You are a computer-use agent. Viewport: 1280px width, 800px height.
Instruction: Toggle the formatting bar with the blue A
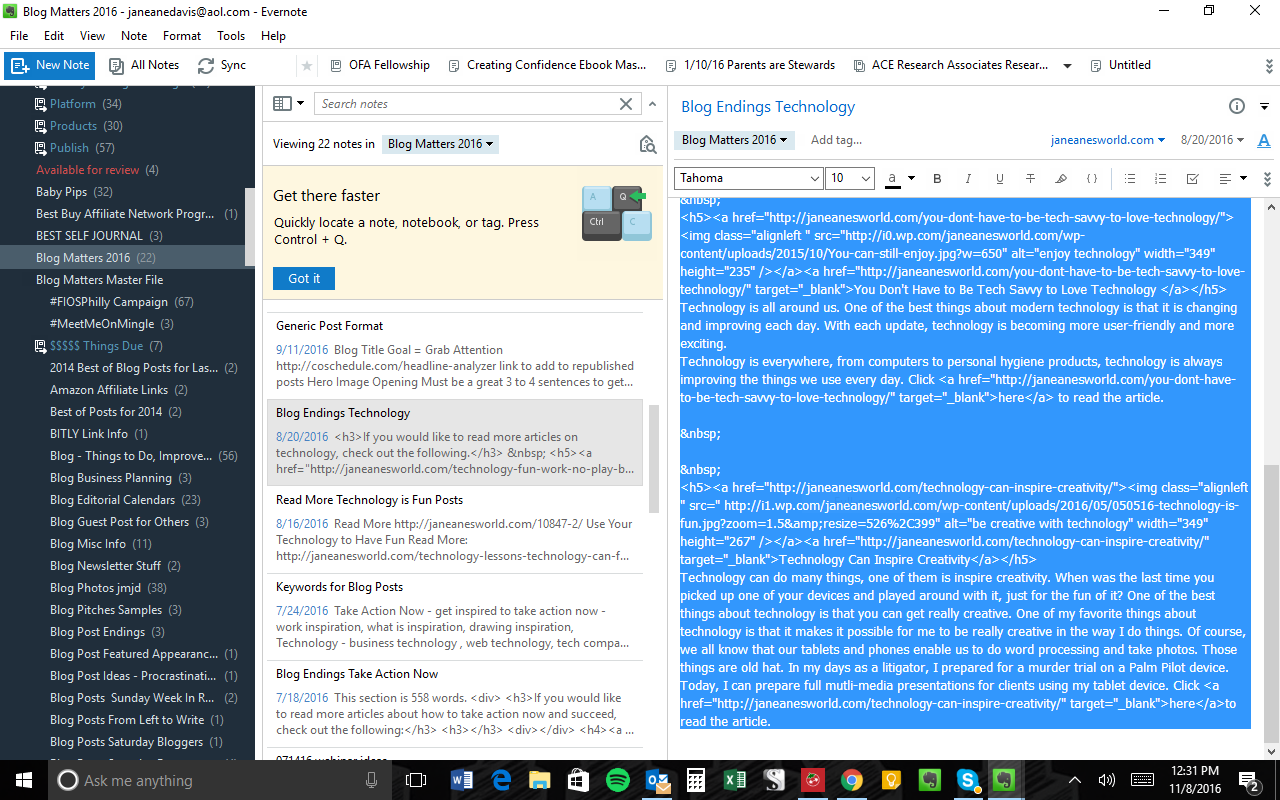tap(1264, 141)
